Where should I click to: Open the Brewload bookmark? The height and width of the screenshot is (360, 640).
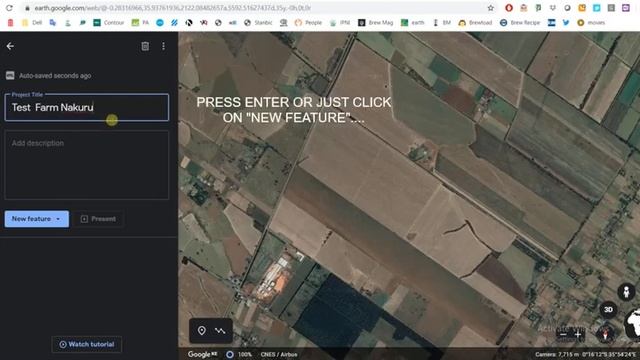pyautogui.click(x=475, y=23)
